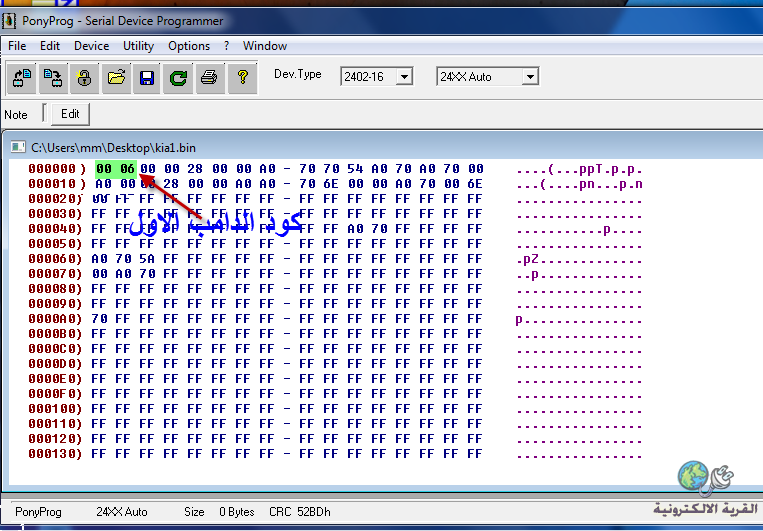
Task: Expand the 24XX Auto device family dropdown
Action: point(530,76)
